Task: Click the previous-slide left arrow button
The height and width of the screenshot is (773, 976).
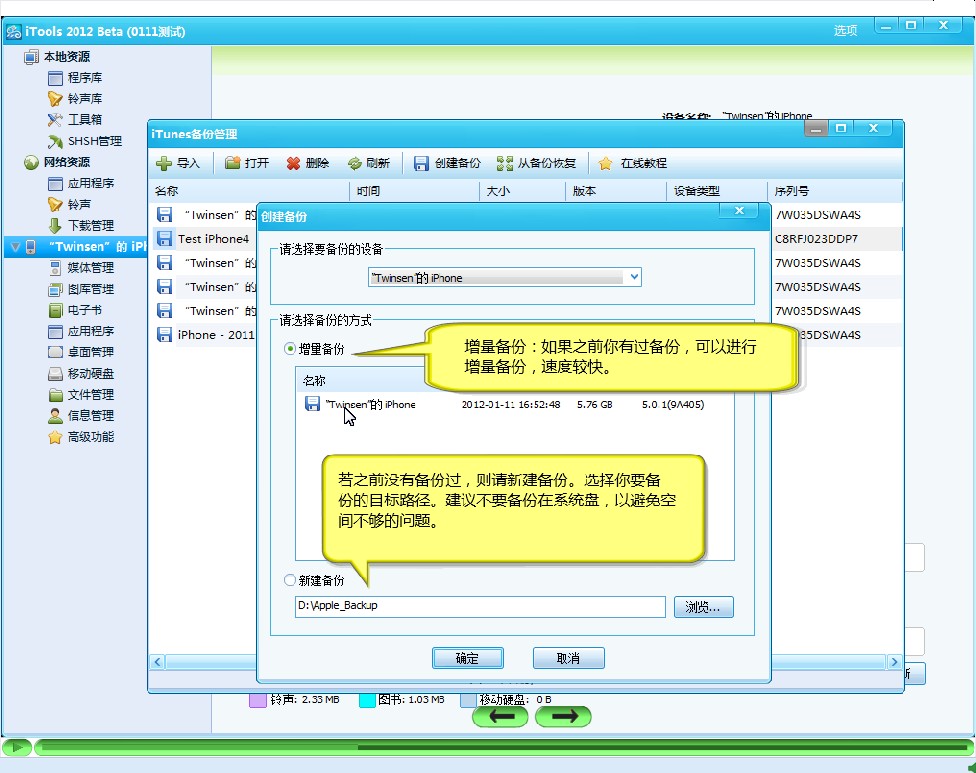Action: pyautogui.click(x=500, y=716)
